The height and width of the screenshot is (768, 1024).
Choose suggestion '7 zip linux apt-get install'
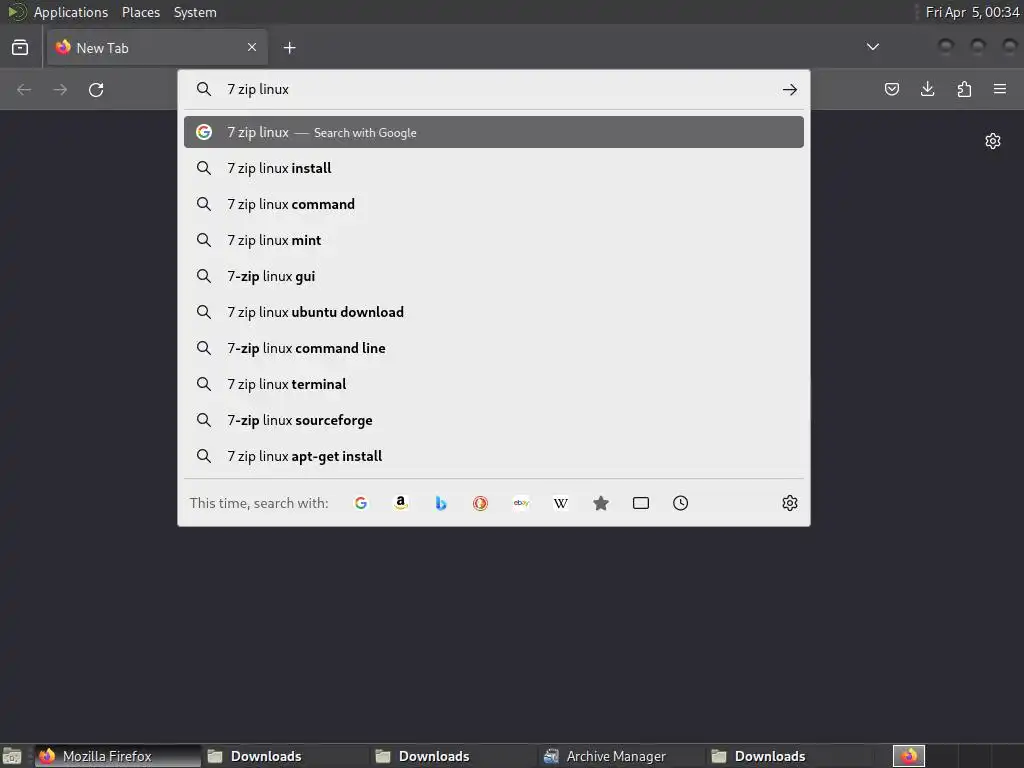(494, 455)
